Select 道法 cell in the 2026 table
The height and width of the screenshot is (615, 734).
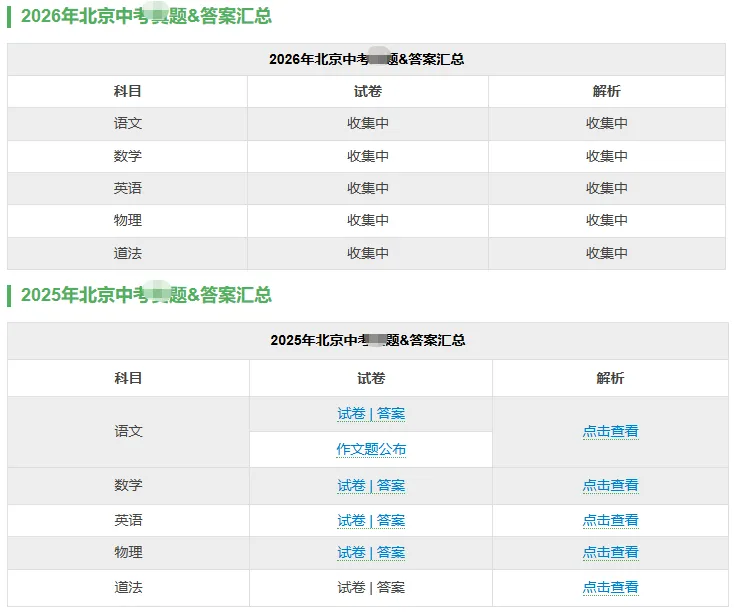127,253
